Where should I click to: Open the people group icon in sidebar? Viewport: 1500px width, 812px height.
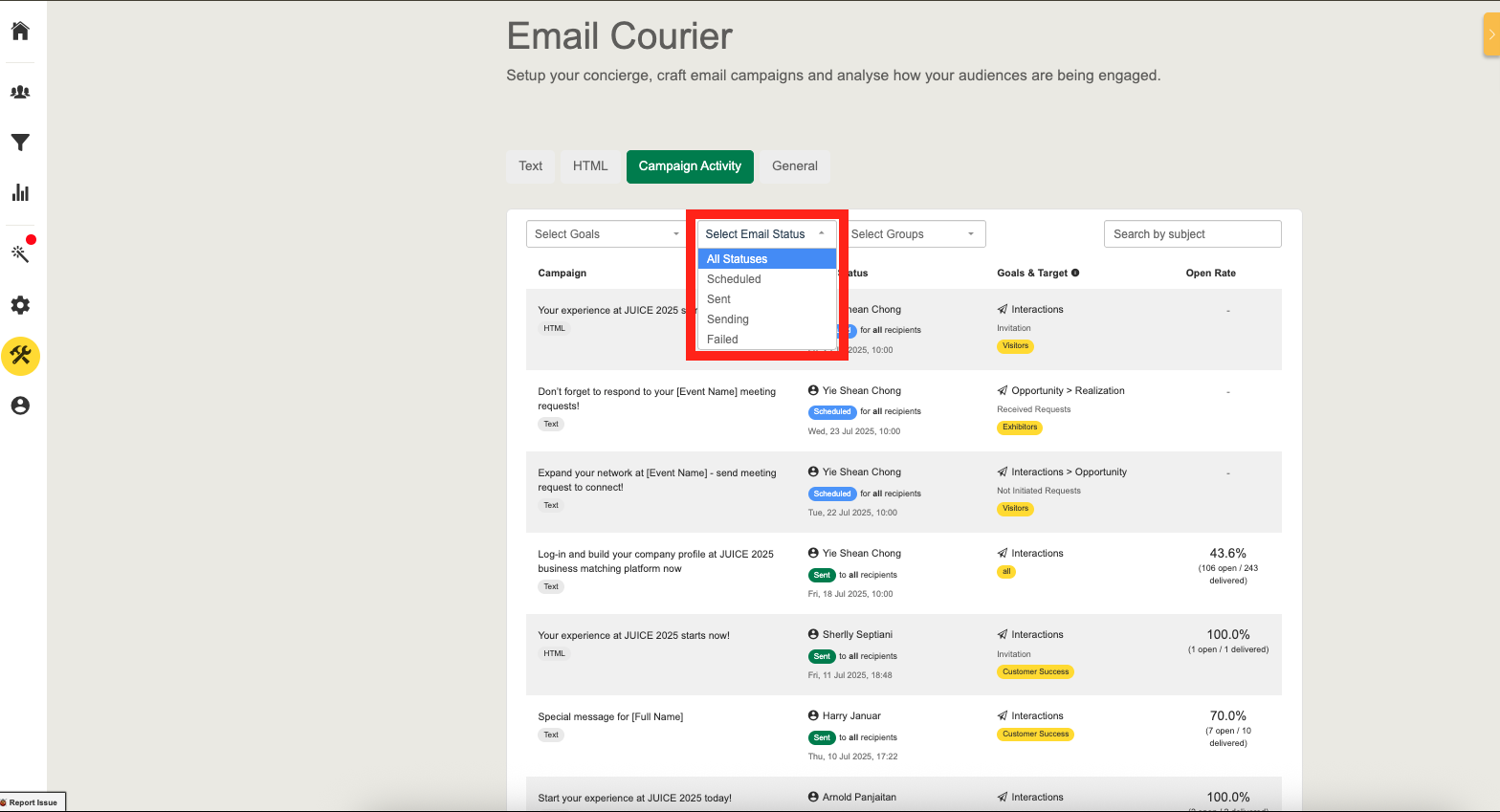point(20,92)
